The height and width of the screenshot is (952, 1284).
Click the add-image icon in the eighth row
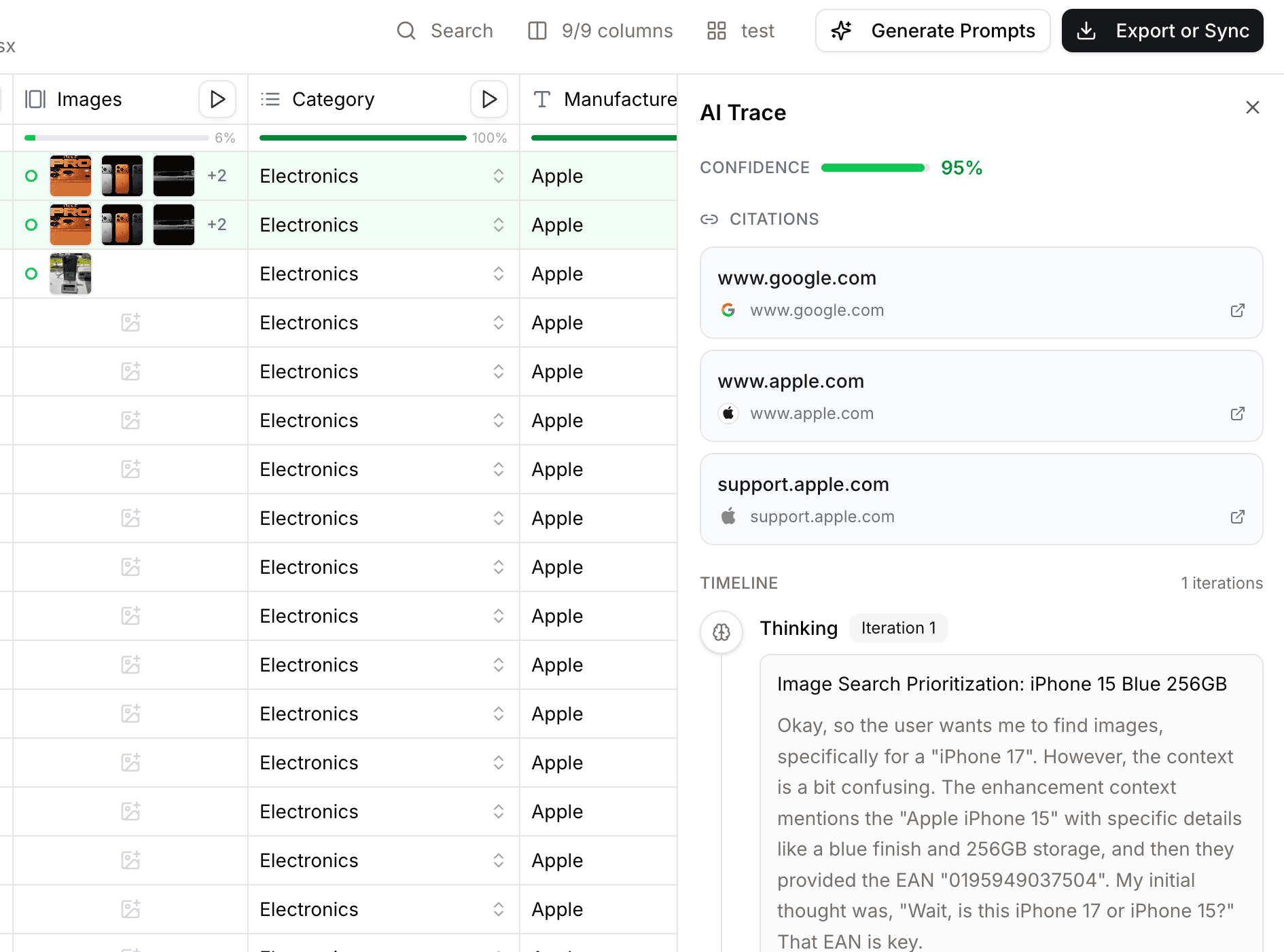(130, 518)
